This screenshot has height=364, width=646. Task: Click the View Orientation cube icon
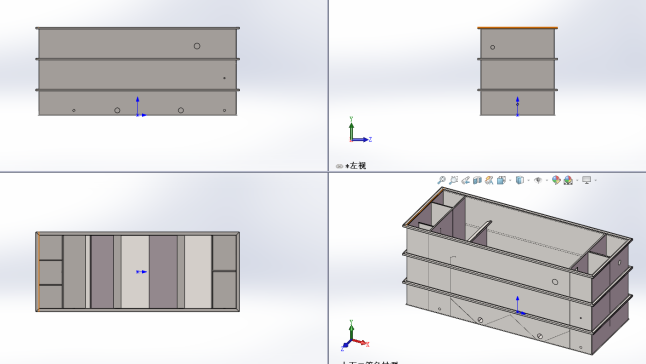pyautogui.click(x=501, y=180)
